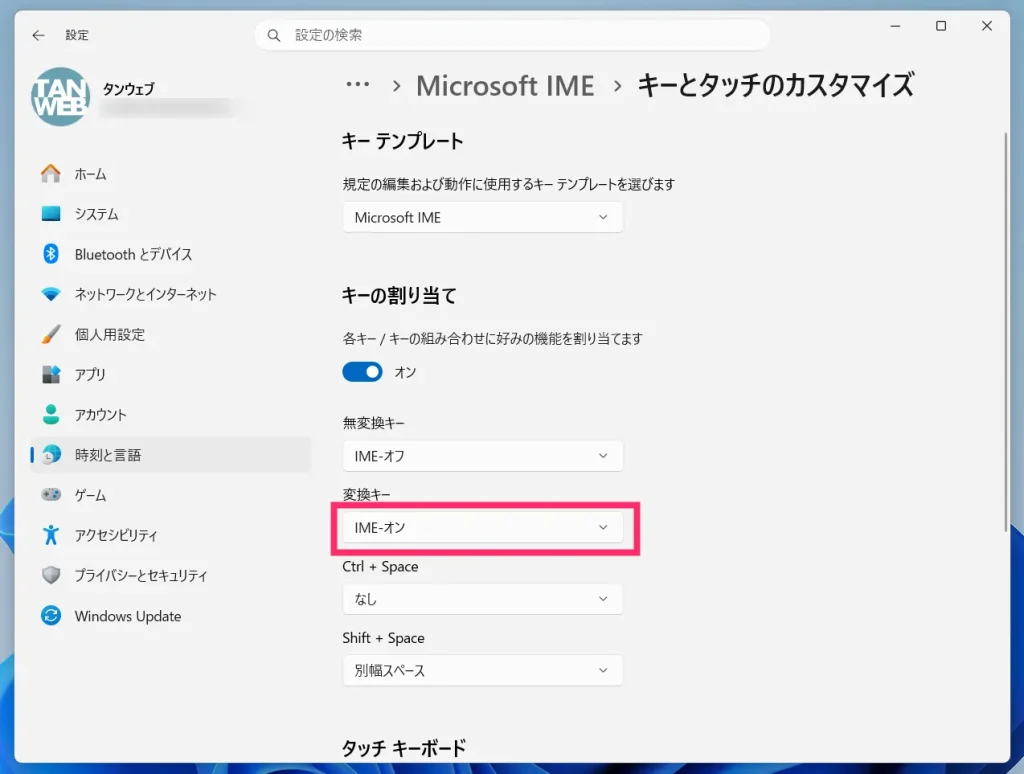
Task: Click the アクセシビリティ figure icon
Action: pyautogui.click(x=51, y=535)
